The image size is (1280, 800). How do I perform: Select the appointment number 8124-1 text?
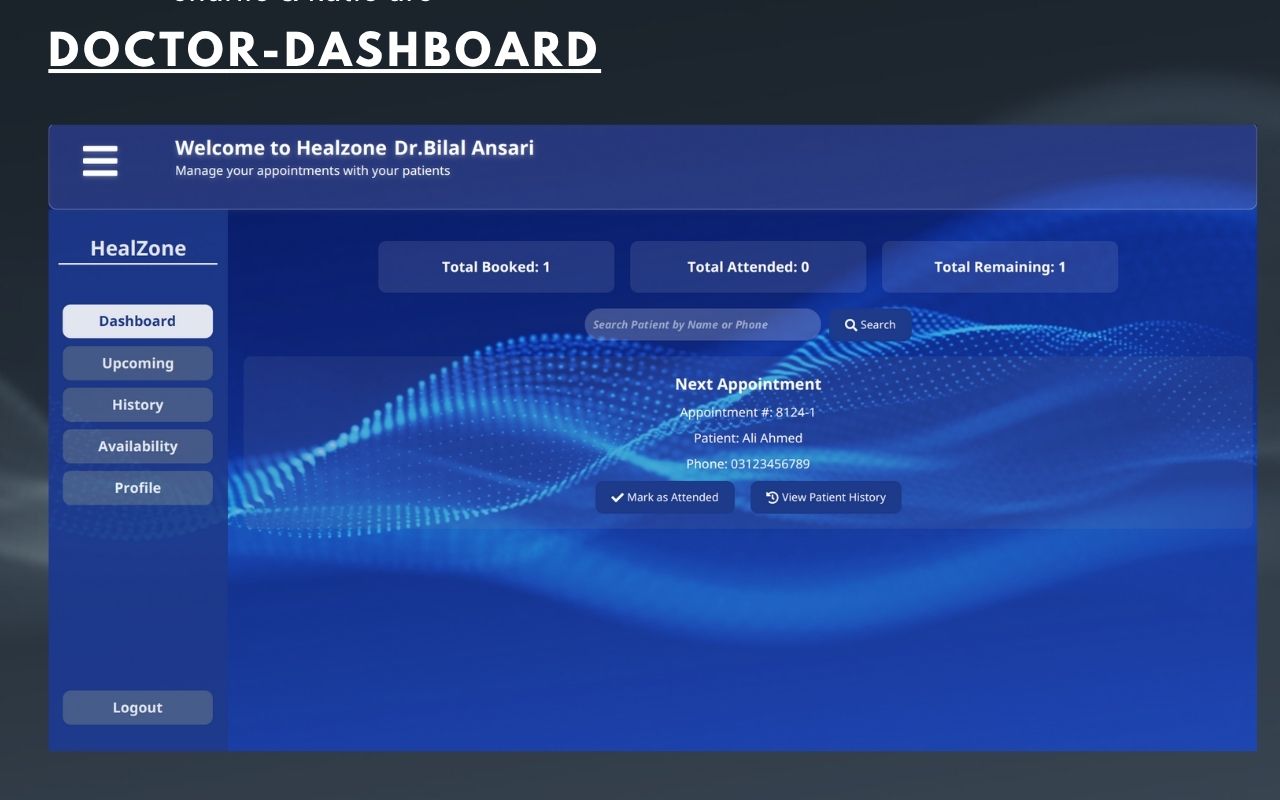point(748,411)
